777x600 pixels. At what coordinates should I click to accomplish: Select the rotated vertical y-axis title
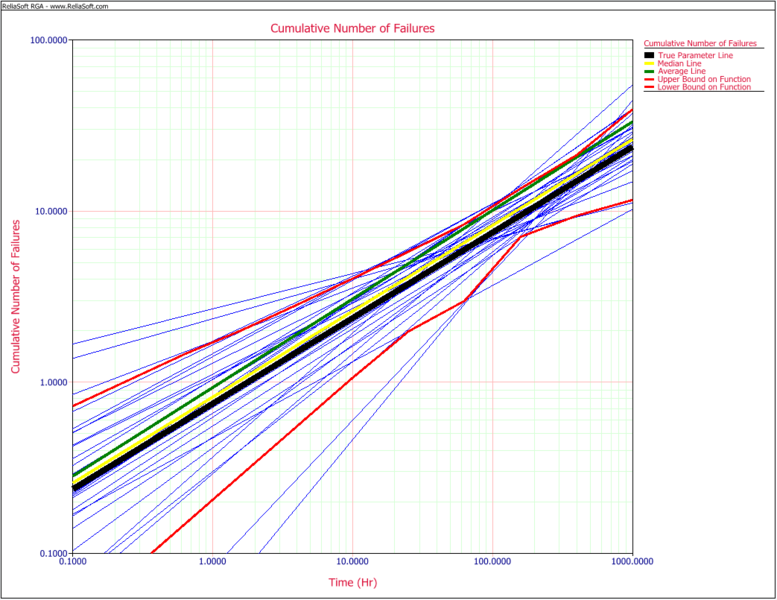coord(17,297)
